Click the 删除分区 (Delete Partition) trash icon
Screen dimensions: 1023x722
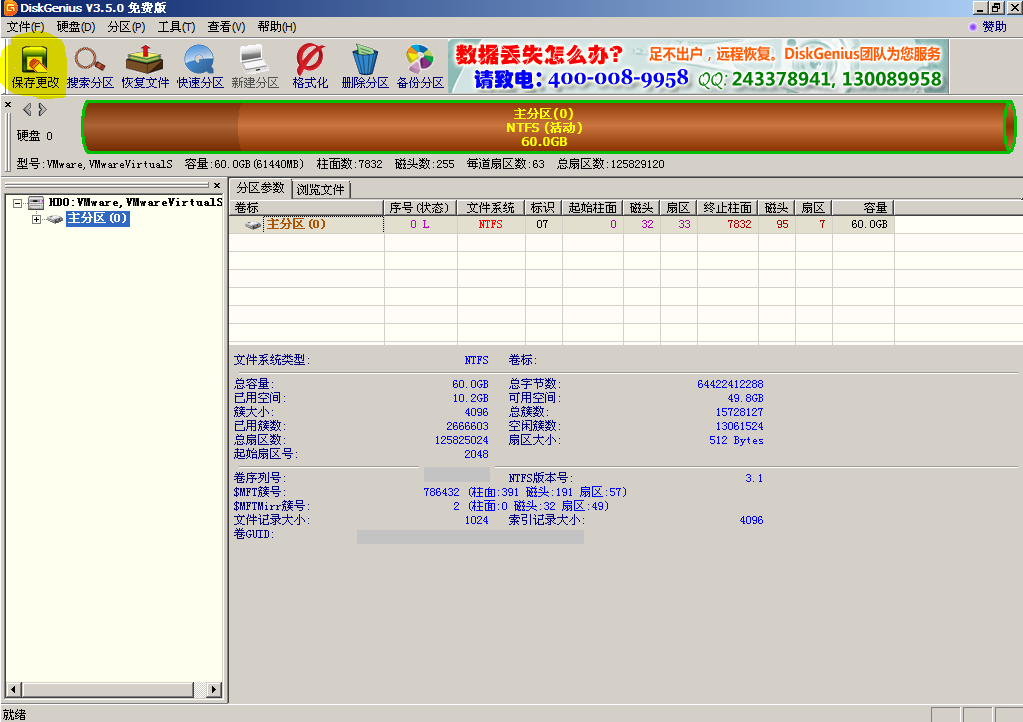pyautogui.click(x=364, y=66)
